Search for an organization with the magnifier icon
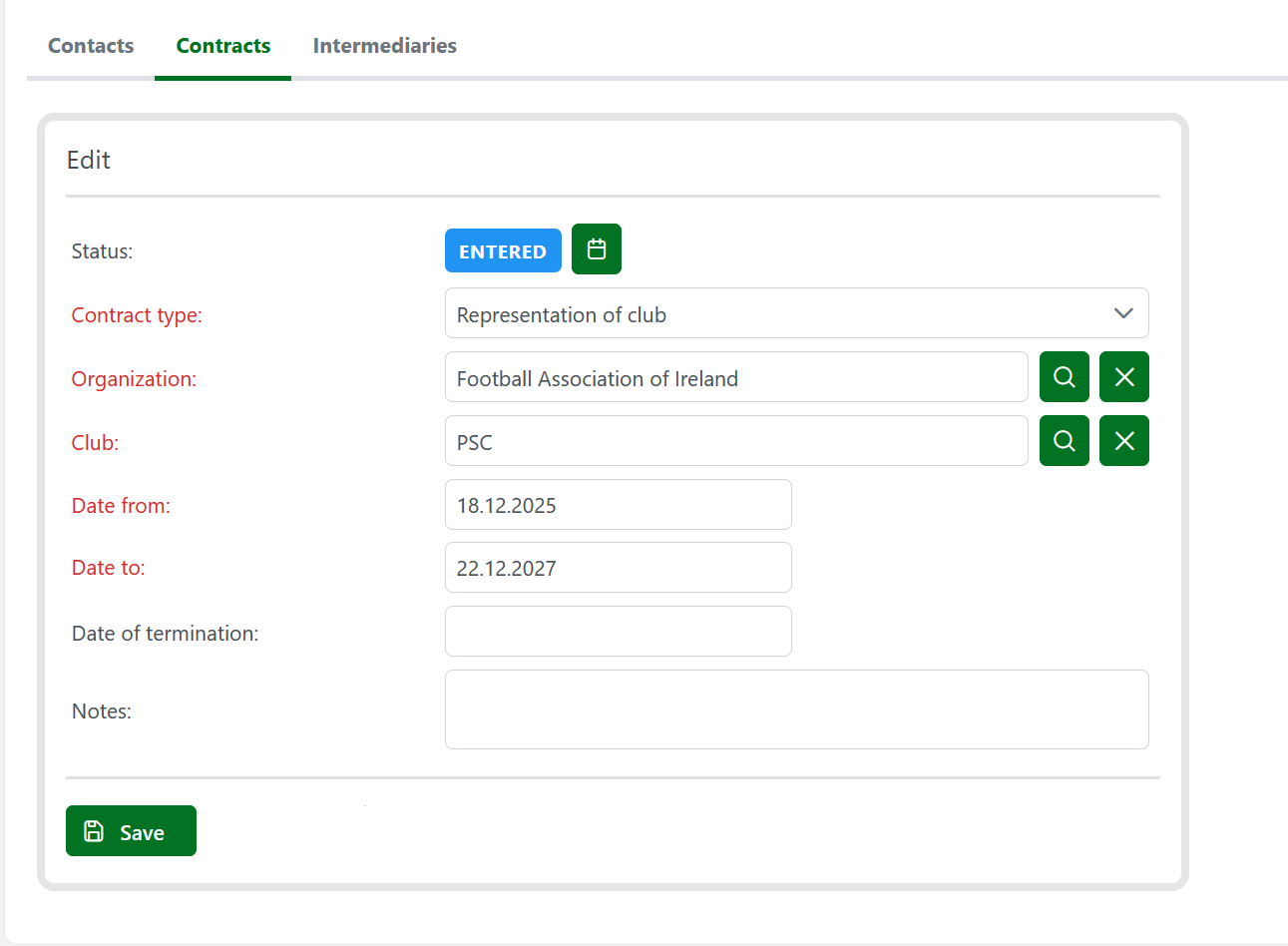The height and width of the screenshot is (946, 1288). click(1064, 377)
